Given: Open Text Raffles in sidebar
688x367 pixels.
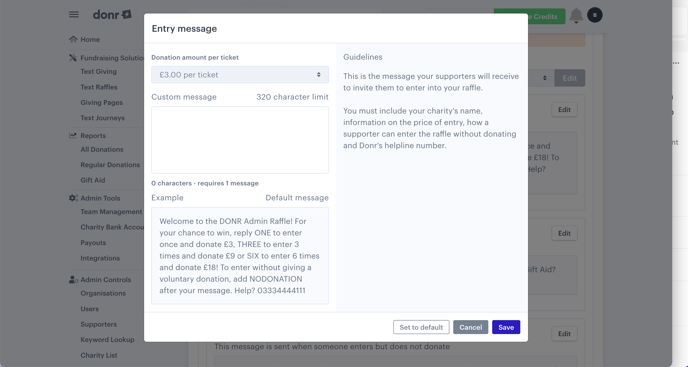Looking at the screenshot, I should pos(99,87).
